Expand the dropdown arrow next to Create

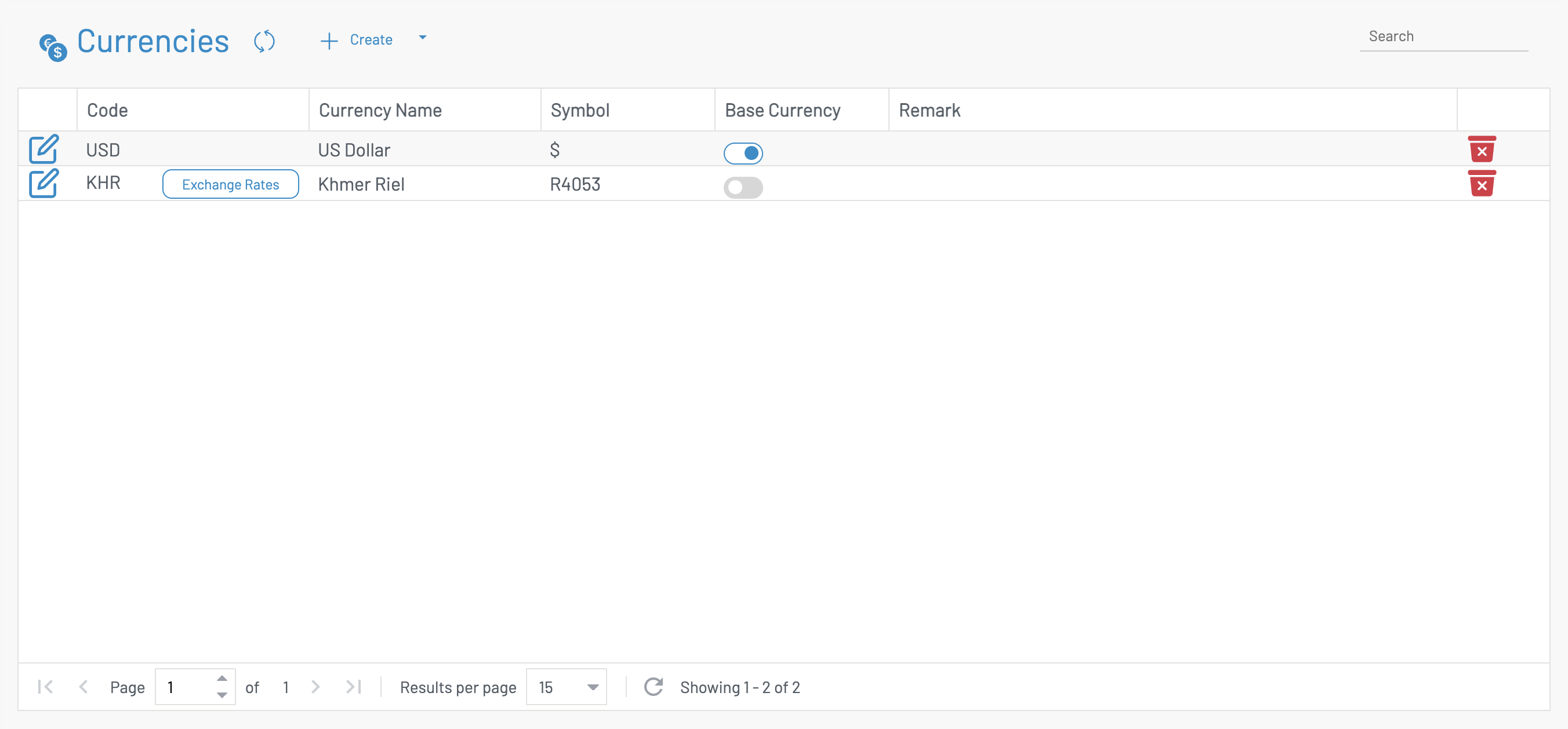click(x=422, y=38)
